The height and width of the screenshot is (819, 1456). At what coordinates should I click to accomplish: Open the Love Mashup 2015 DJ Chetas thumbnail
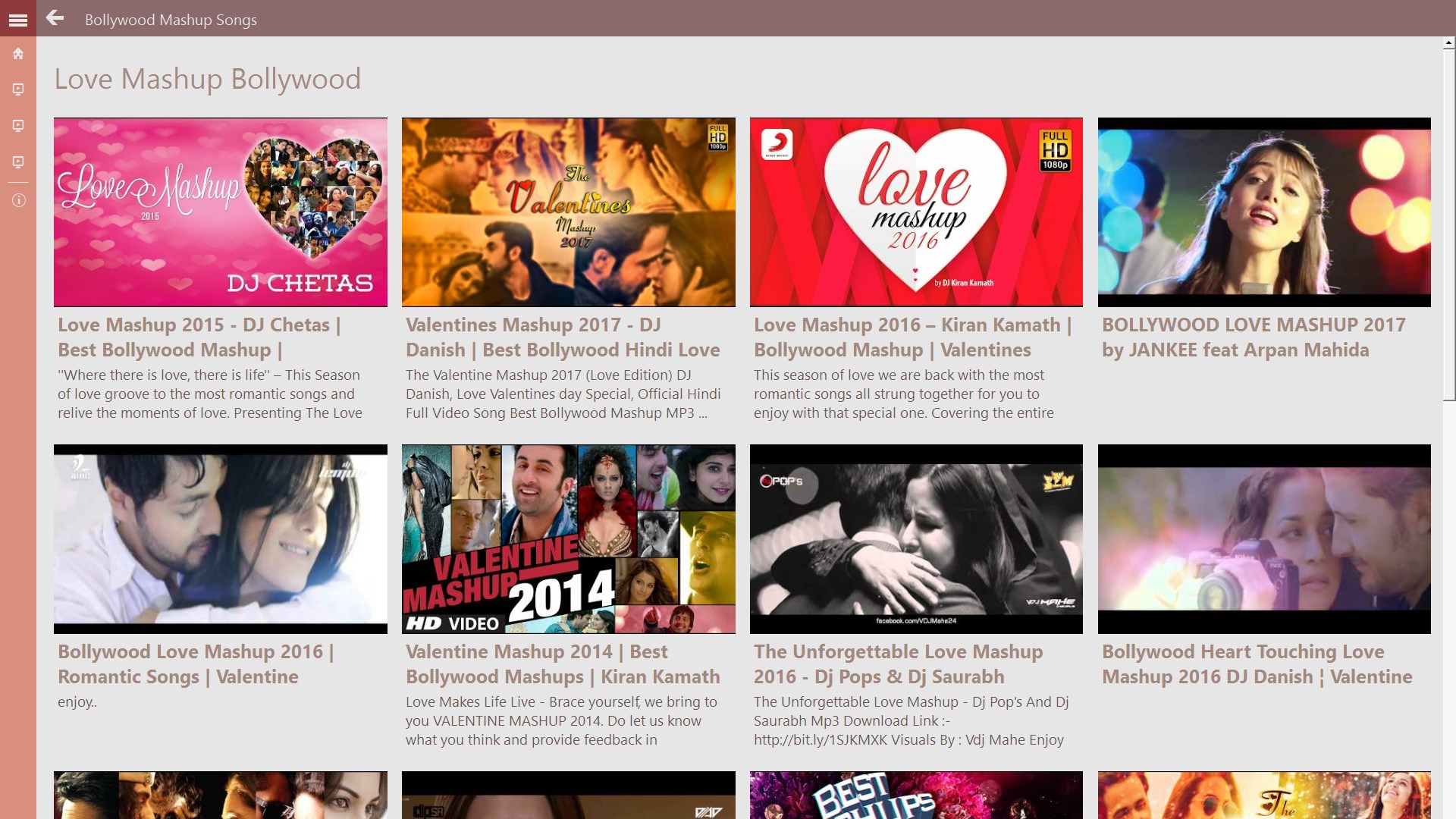tap(221, 212)
